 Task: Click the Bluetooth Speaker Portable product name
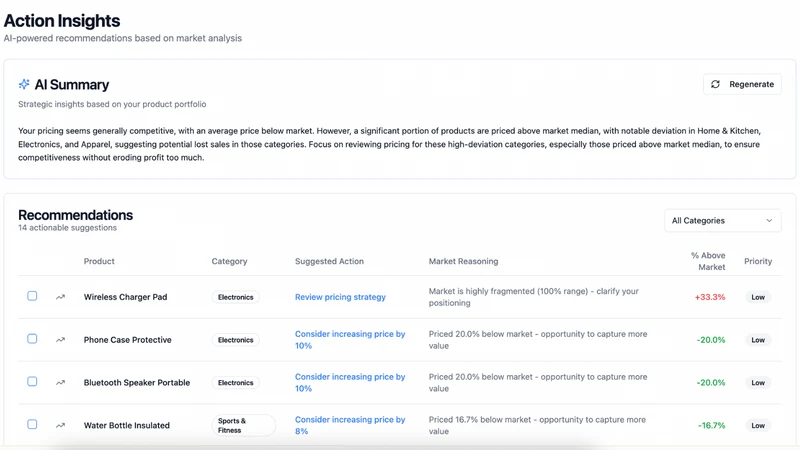pyautogui.click(x=137, y=383)
